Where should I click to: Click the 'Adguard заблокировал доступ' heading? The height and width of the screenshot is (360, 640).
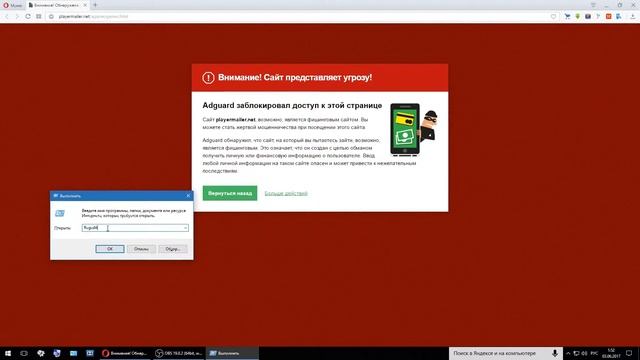point(292,105)
